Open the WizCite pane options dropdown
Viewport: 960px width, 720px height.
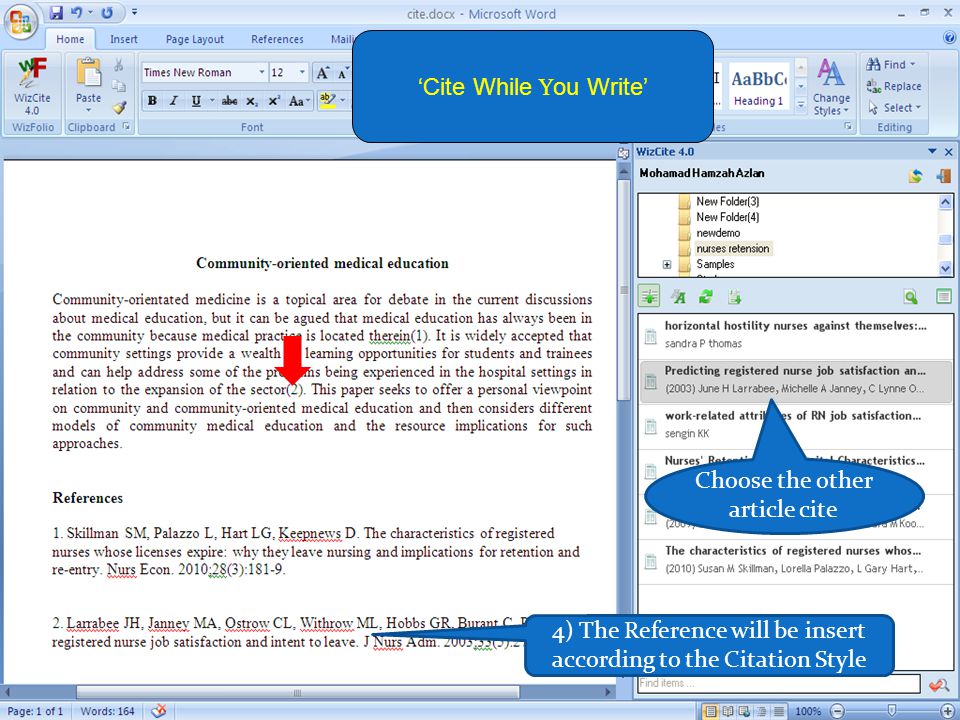[x=932, y=151]
